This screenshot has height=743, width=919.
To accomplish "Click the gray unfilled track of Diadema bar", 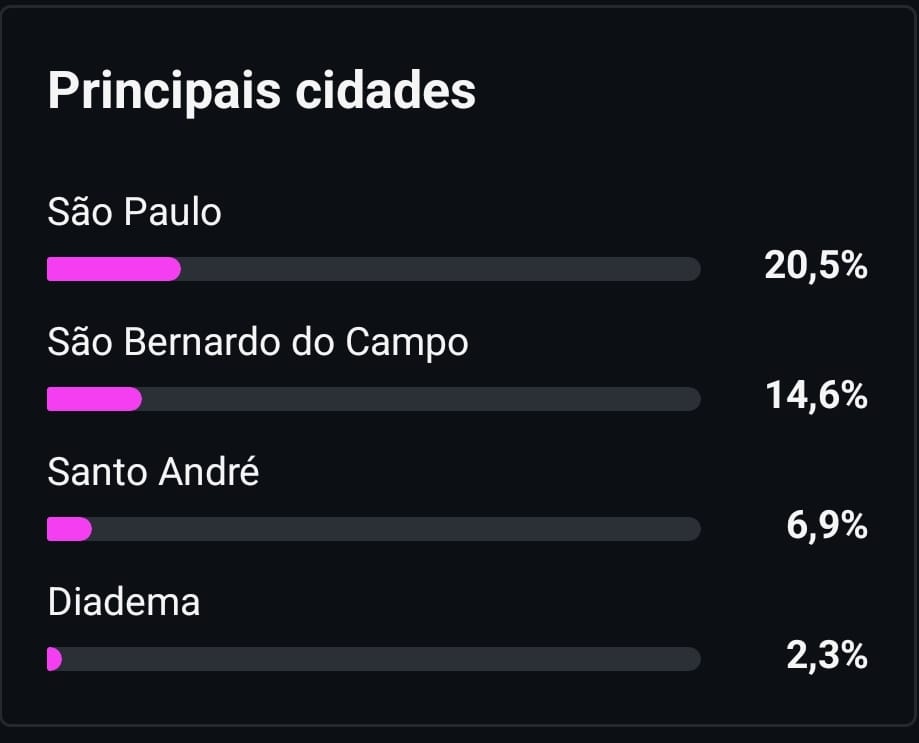I will 380,659.
